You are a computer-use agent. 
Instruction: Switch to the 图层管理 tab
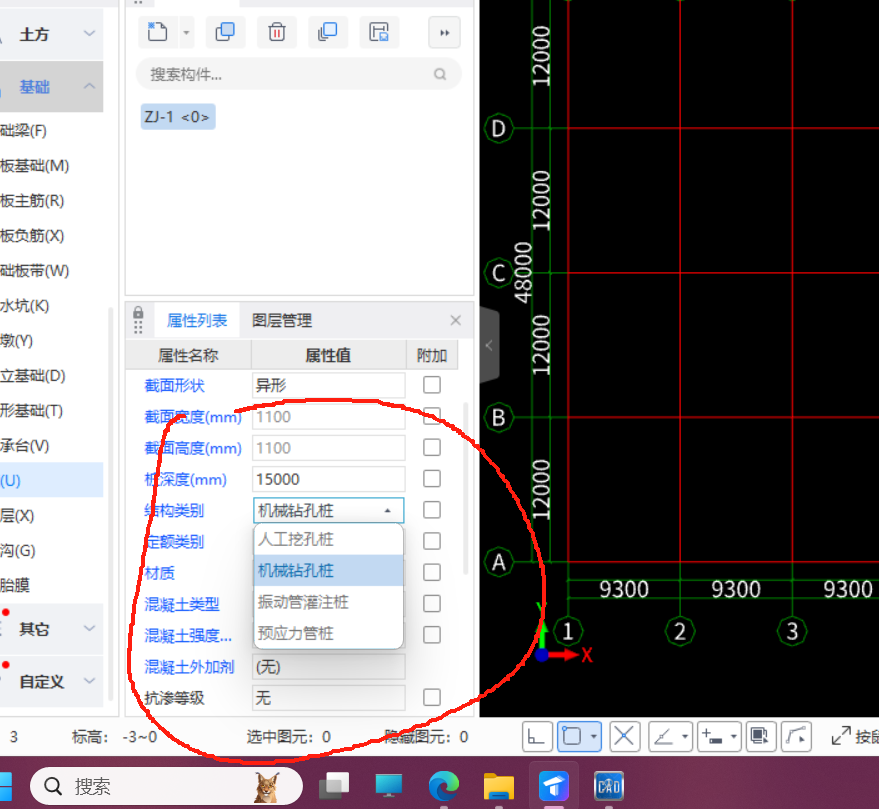coord(281,321)
